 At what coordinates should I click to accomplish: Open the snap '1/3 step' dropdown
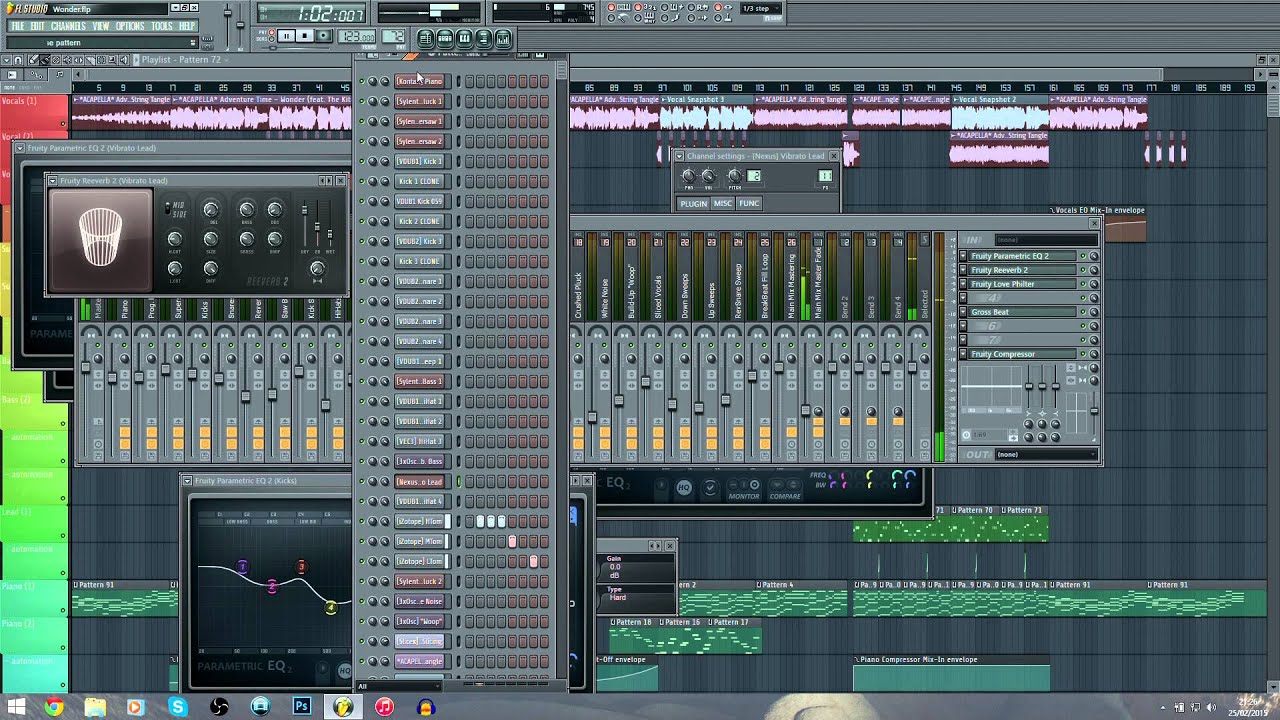[x=761, y=8]
